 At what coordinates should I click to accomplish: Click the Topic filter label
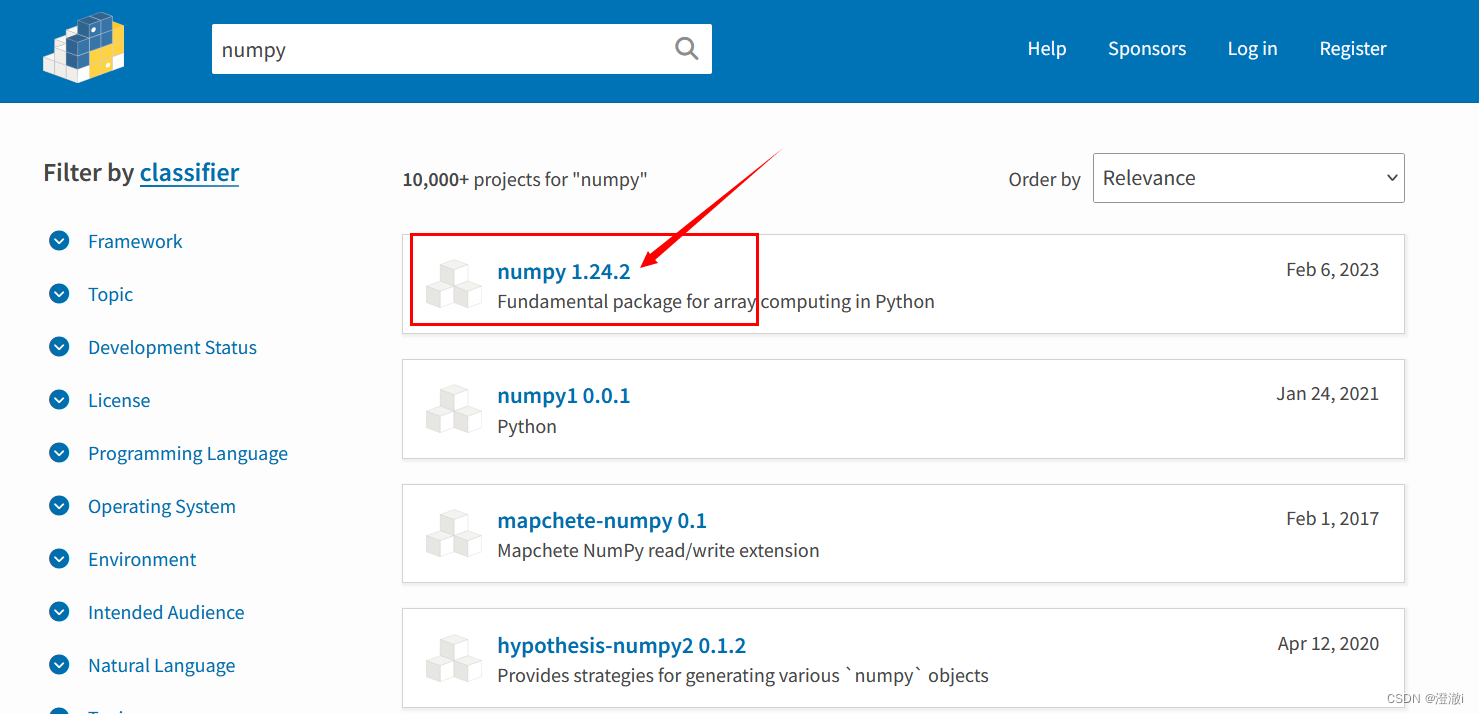click(x=110, y=295)
